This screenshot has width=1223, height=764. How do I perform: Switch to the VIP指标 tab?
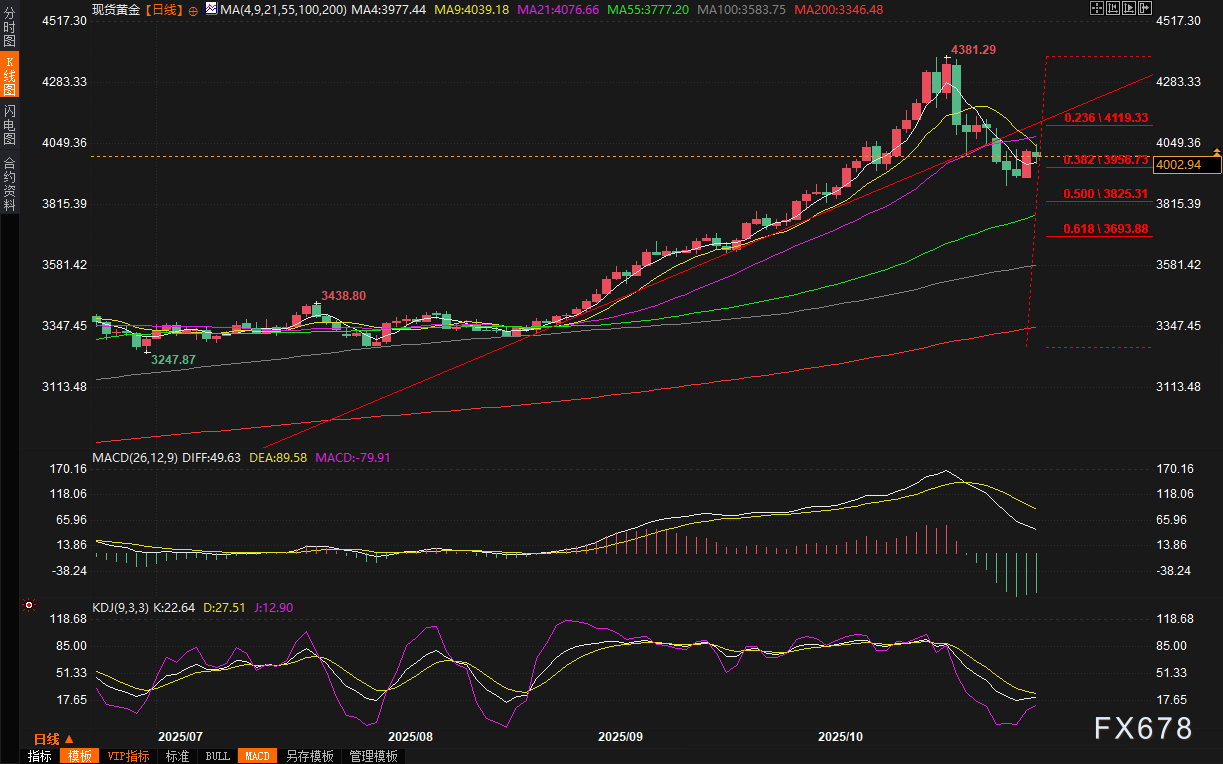[x=128, y=756]
